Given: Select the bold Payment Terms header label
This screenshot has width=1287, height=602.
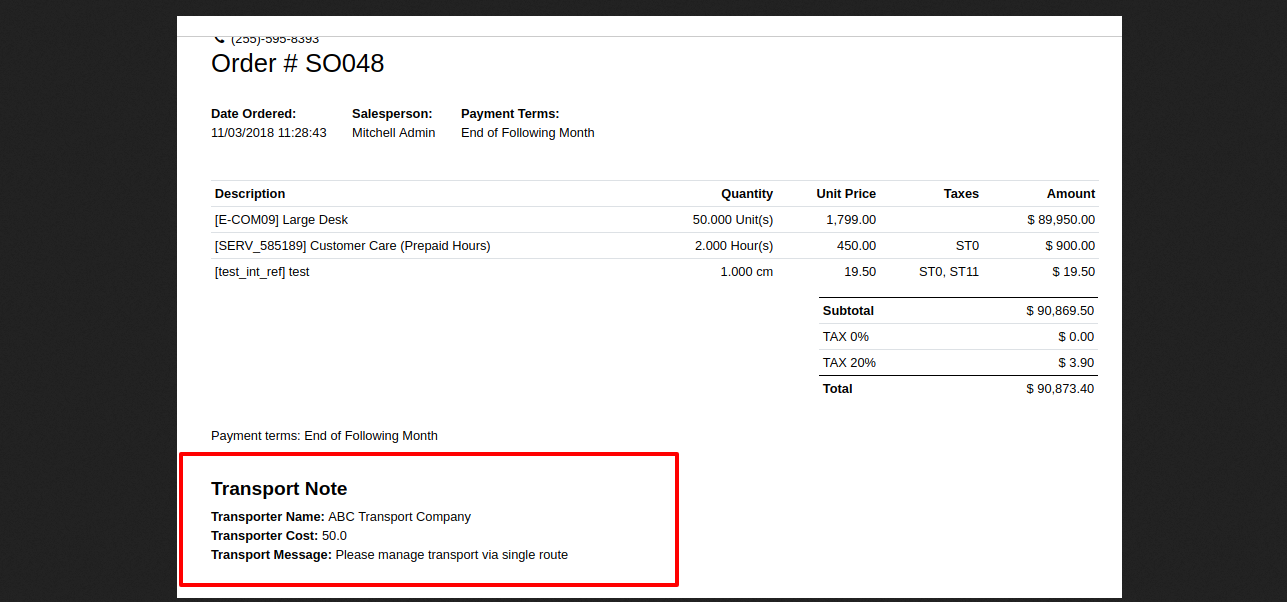Looking at the screenshot, I should click(x=510, y=114).
